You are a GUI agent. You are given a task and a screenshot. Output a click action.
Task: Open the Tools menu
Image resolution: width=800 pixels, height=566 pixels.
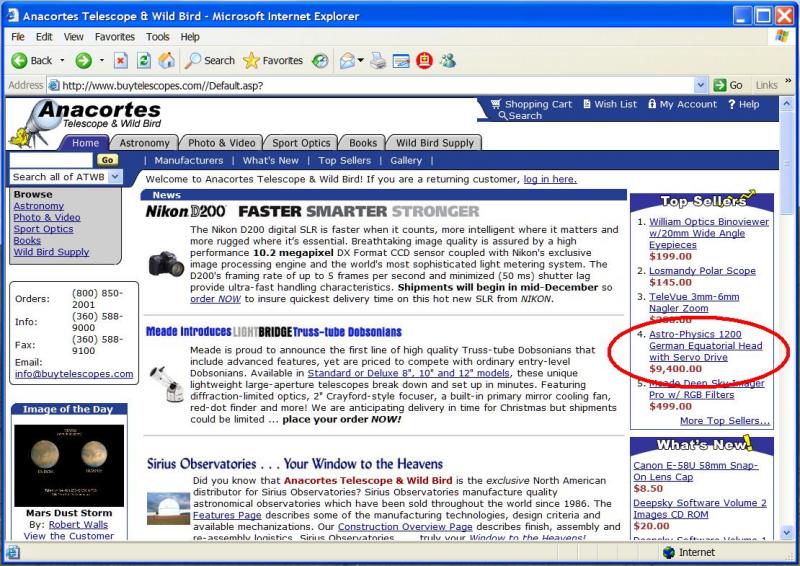(x=158, y=37)
